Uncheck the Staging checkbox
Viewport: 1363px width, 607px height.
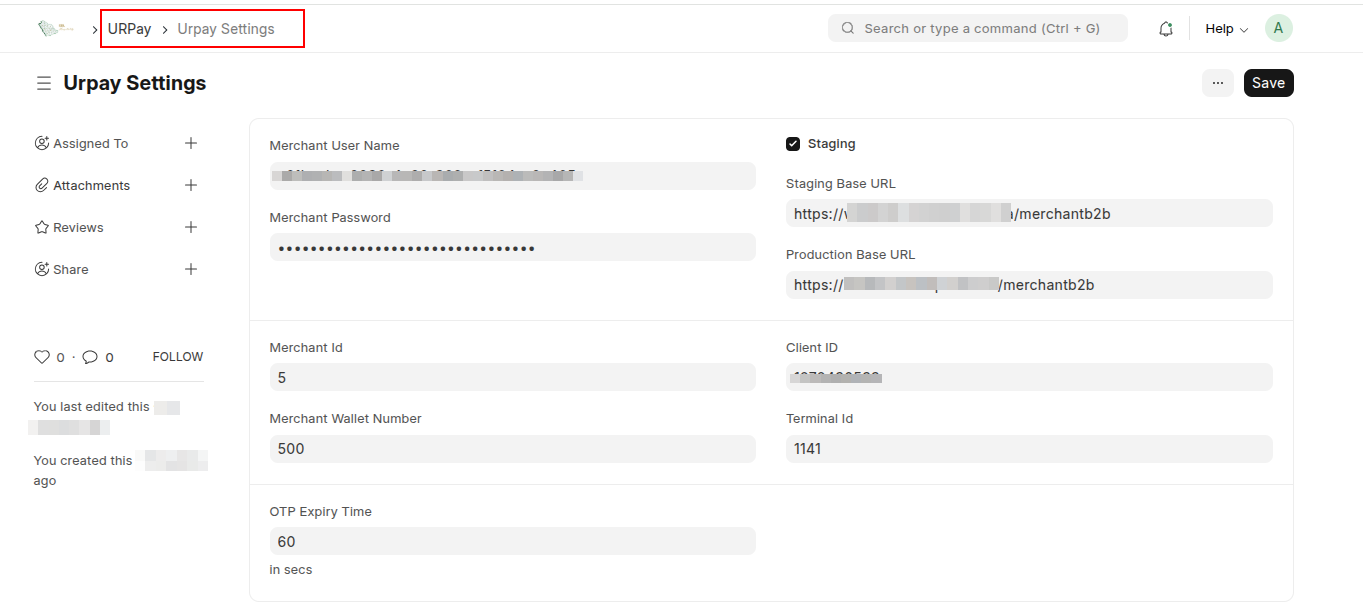point(793,144)
